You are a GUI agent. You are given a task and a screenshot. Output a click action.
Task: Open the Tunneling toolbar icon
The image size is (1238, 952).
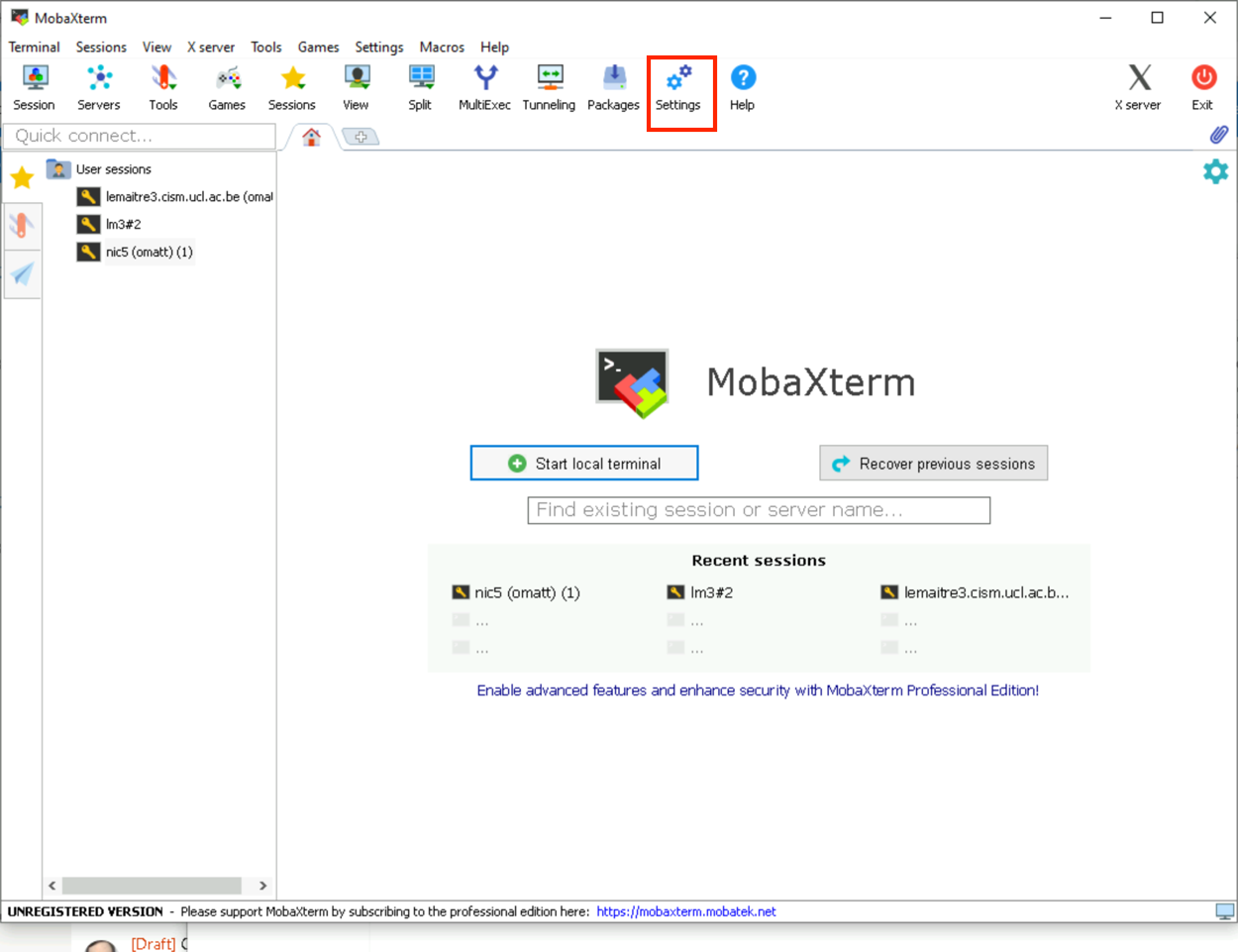[x=550, y=88]
